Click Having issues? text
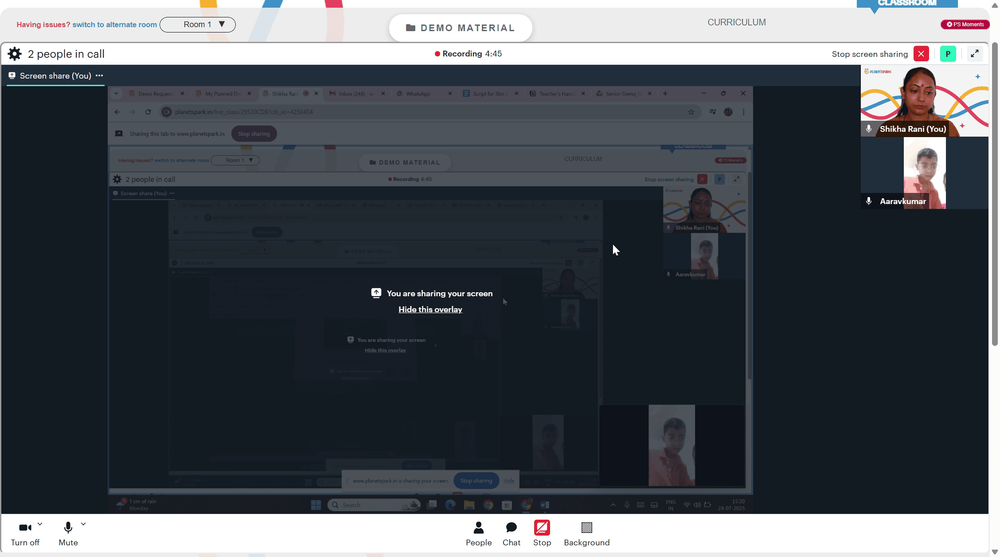 click(x=43, y=25)
